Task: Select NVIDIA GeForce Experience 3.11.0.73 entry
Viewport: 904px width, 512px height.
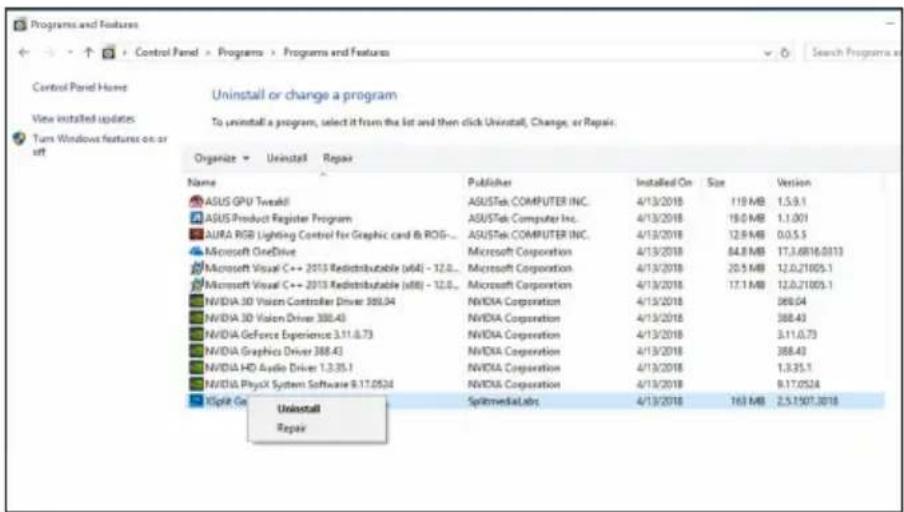Action: 291,335
